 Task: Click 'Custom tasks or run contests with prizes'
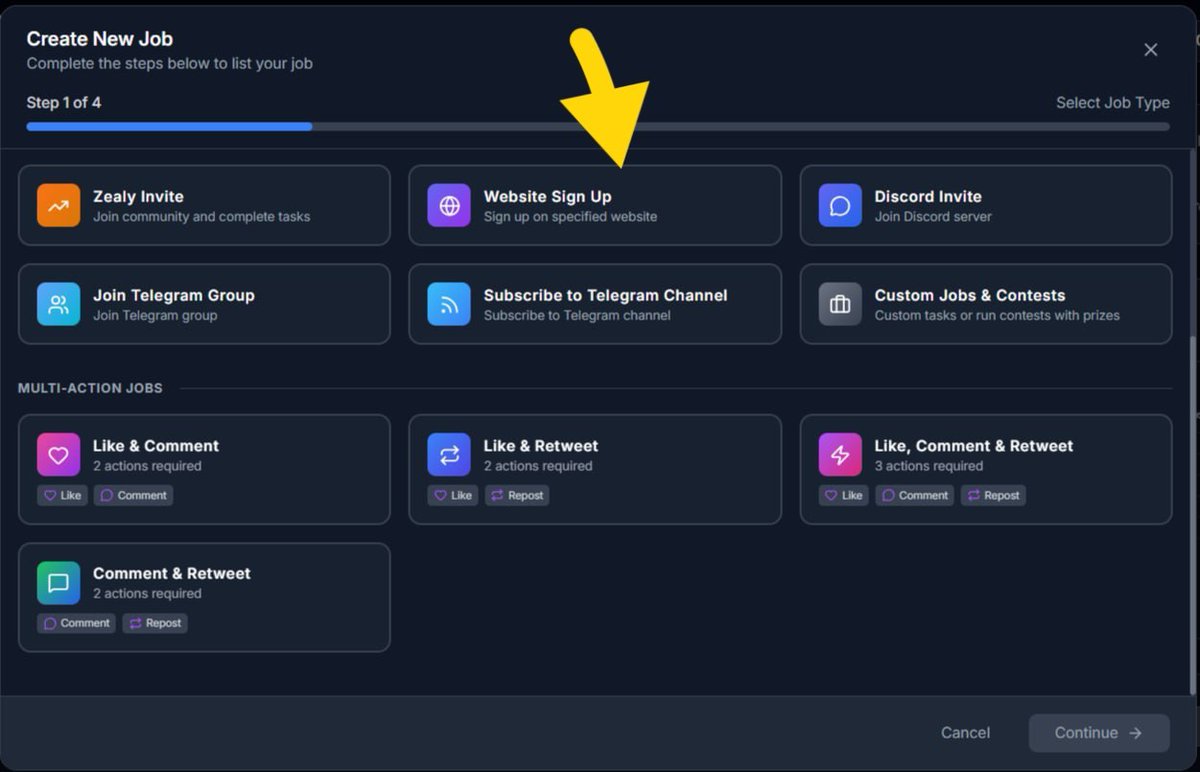click(997, 315)
